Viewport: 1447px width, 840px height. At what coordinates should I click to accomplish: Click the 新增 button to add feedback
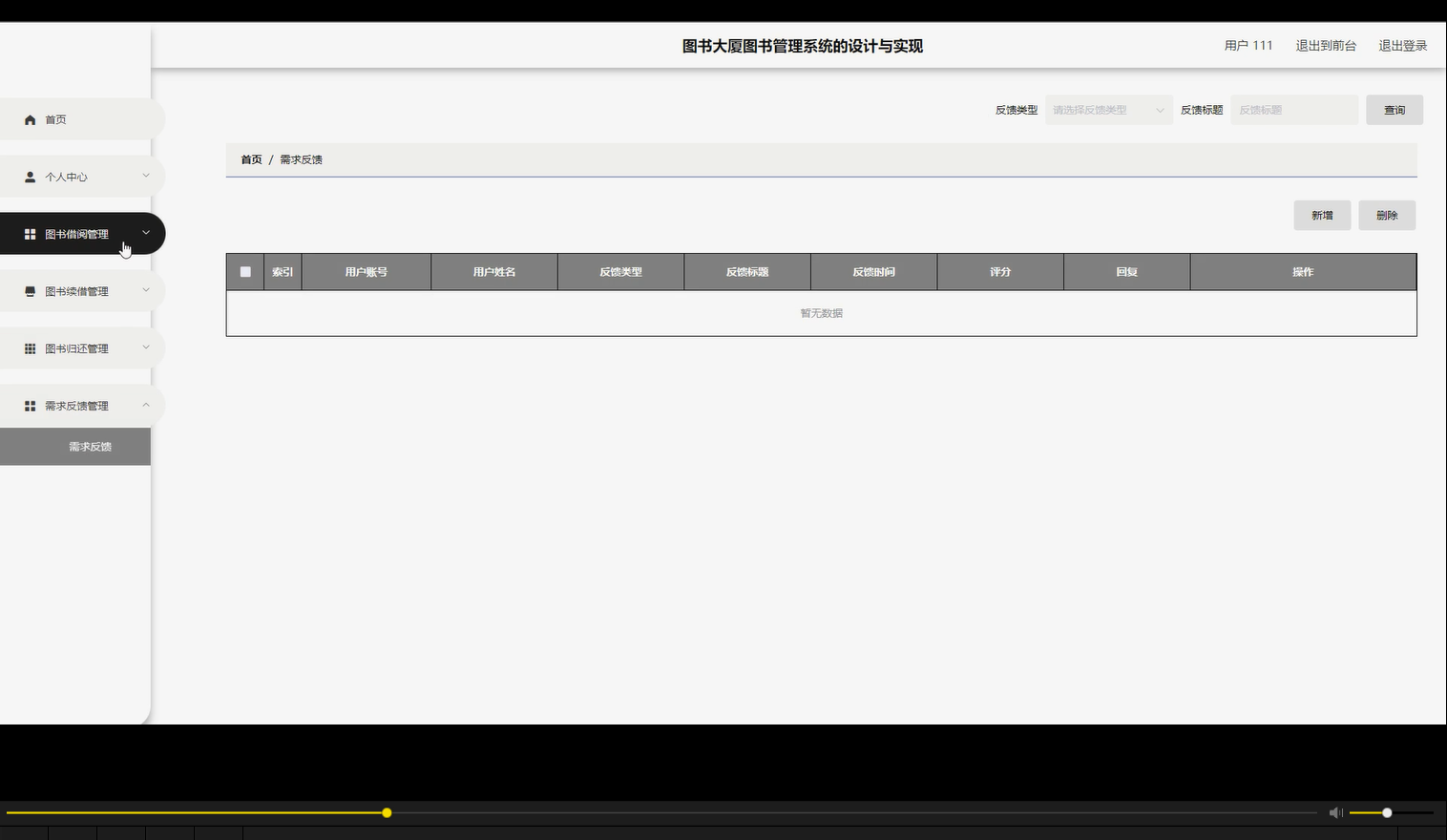click(x=1322, y=215)
